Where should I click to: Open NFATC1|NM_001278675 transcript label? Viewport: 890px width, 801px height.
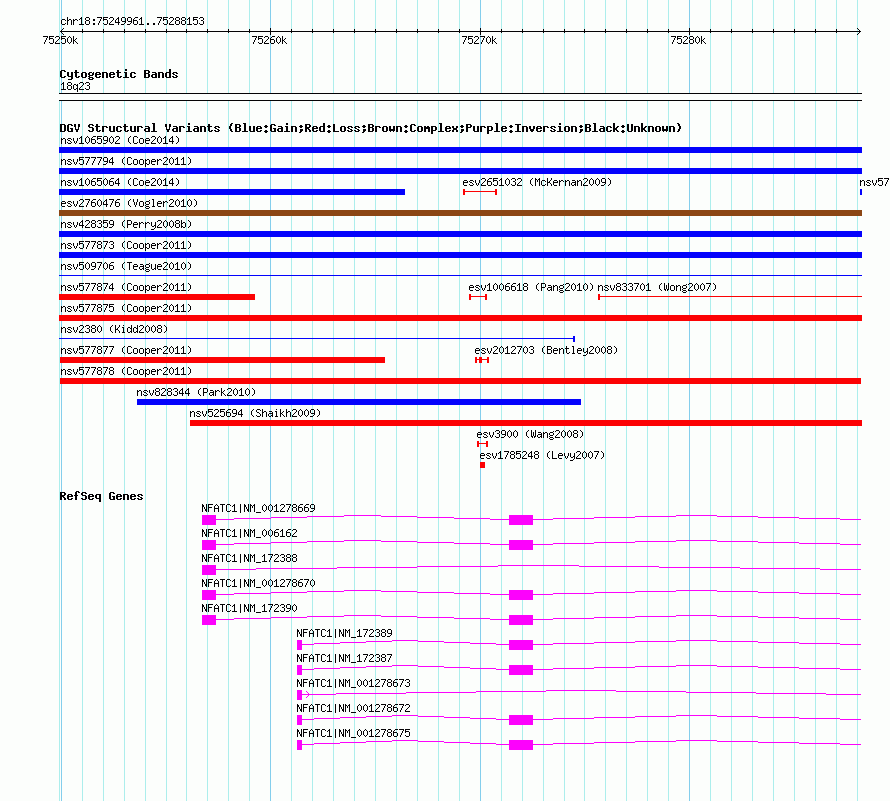click(354, 733)
